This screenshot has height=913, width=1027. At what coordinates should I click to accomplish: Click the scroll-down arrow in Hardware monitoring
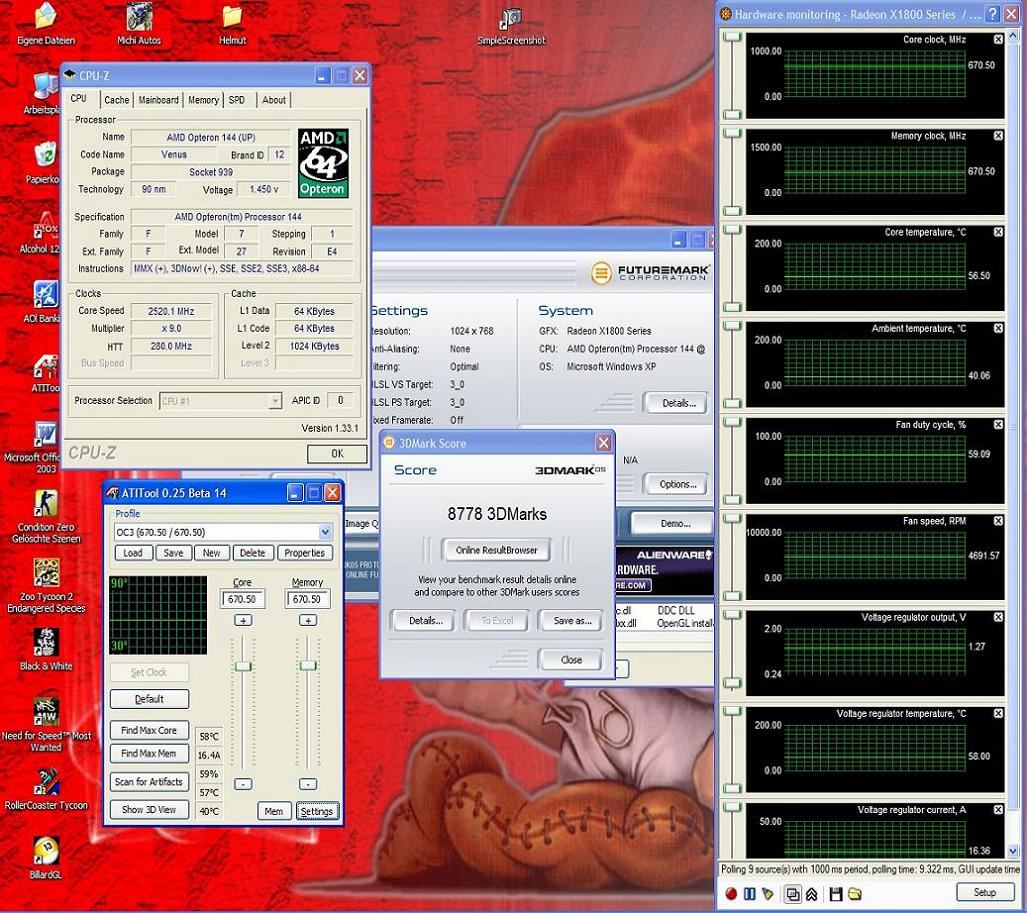click(1013, 851)
